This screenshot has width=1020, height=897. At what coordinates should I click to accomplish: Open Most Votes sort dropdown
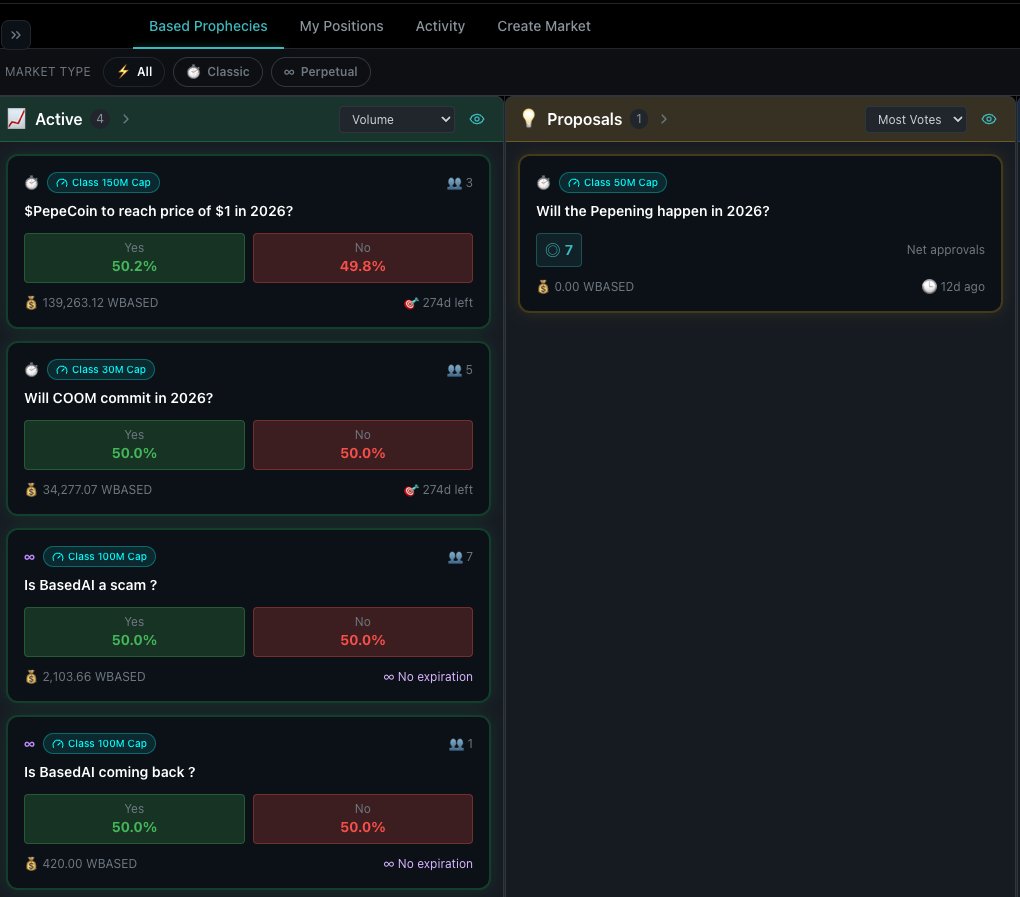click(915, 120)
